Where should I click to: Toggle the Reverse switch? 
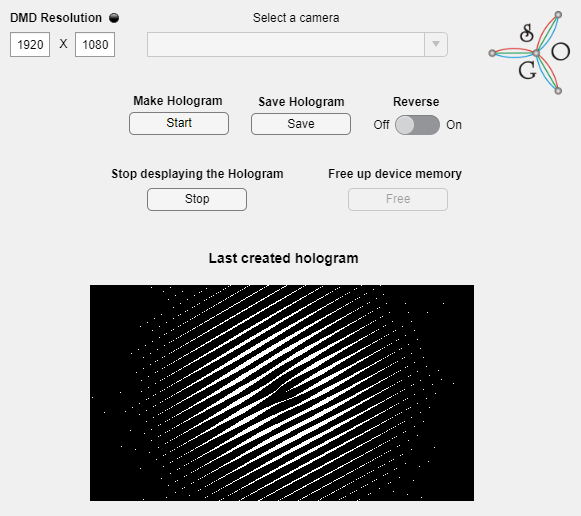(x=417, y=125)
